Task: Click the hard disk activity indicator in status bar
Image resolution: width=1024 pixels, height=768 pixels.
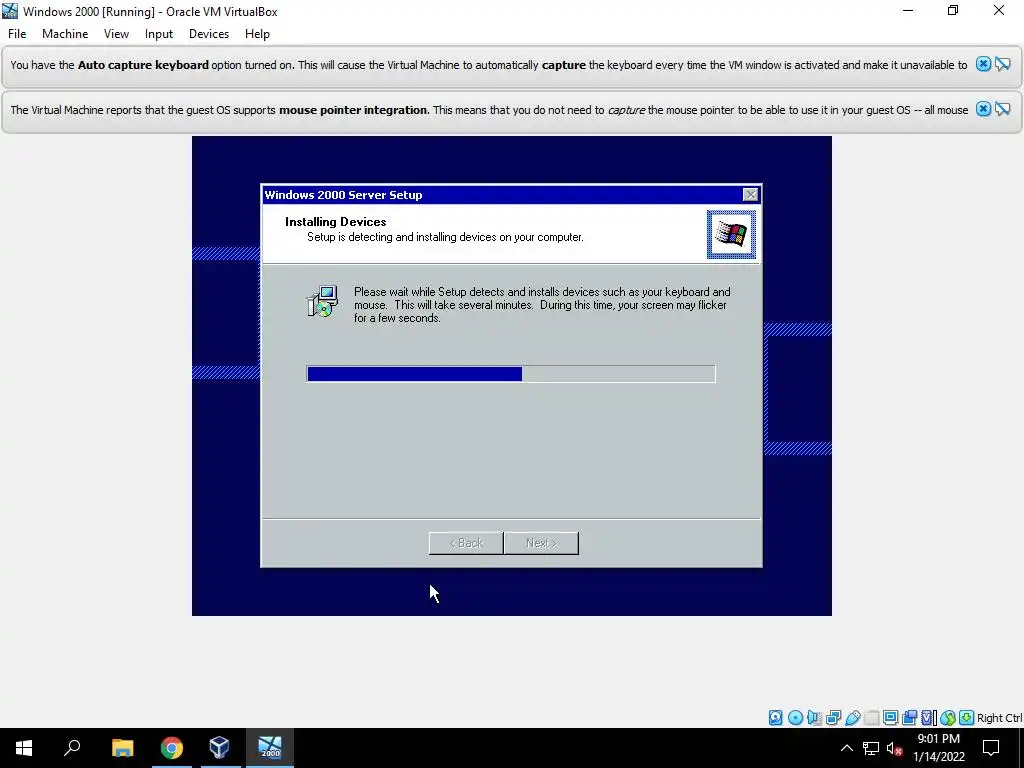Action: coord(775,718)
